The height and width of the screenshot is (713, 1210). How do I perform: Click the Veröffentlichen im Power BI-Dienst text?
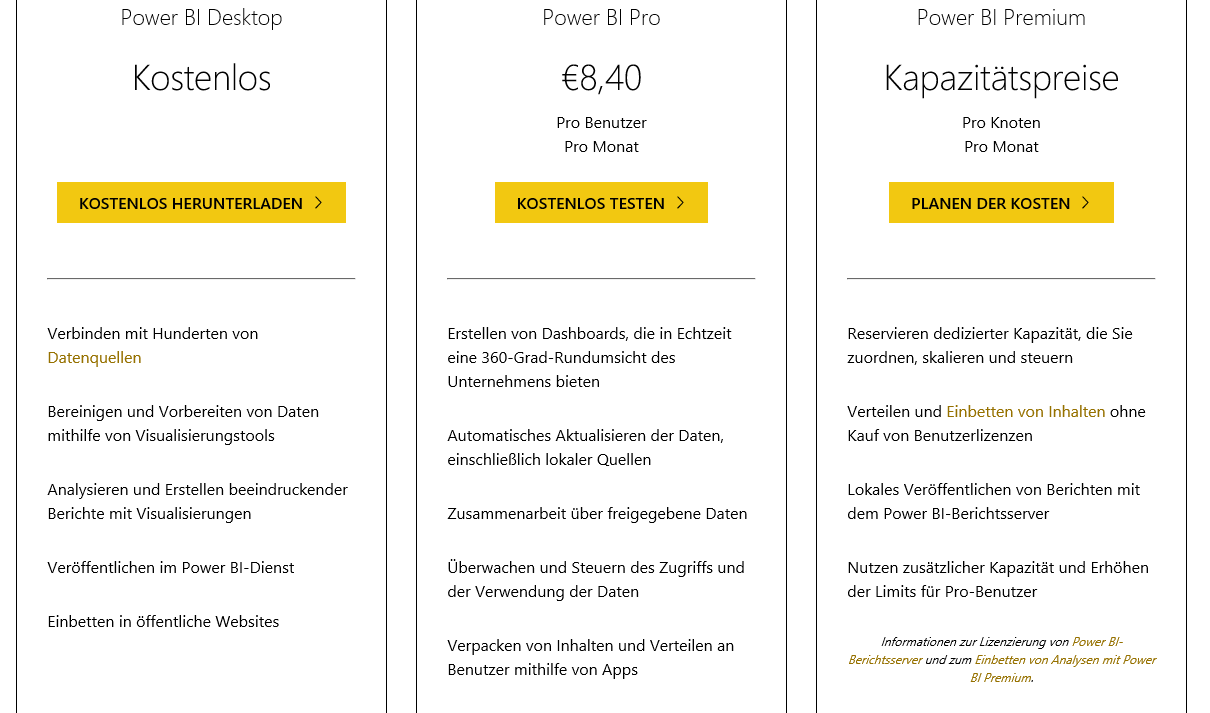(170, 568)
